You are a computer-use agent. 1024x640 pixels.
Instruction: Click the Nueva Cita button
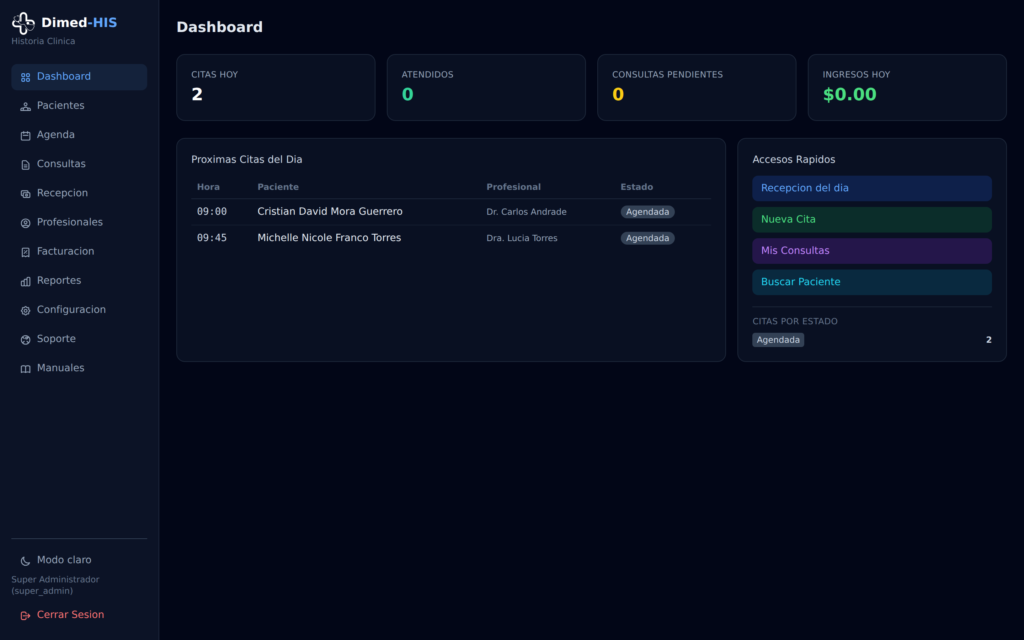872,219
